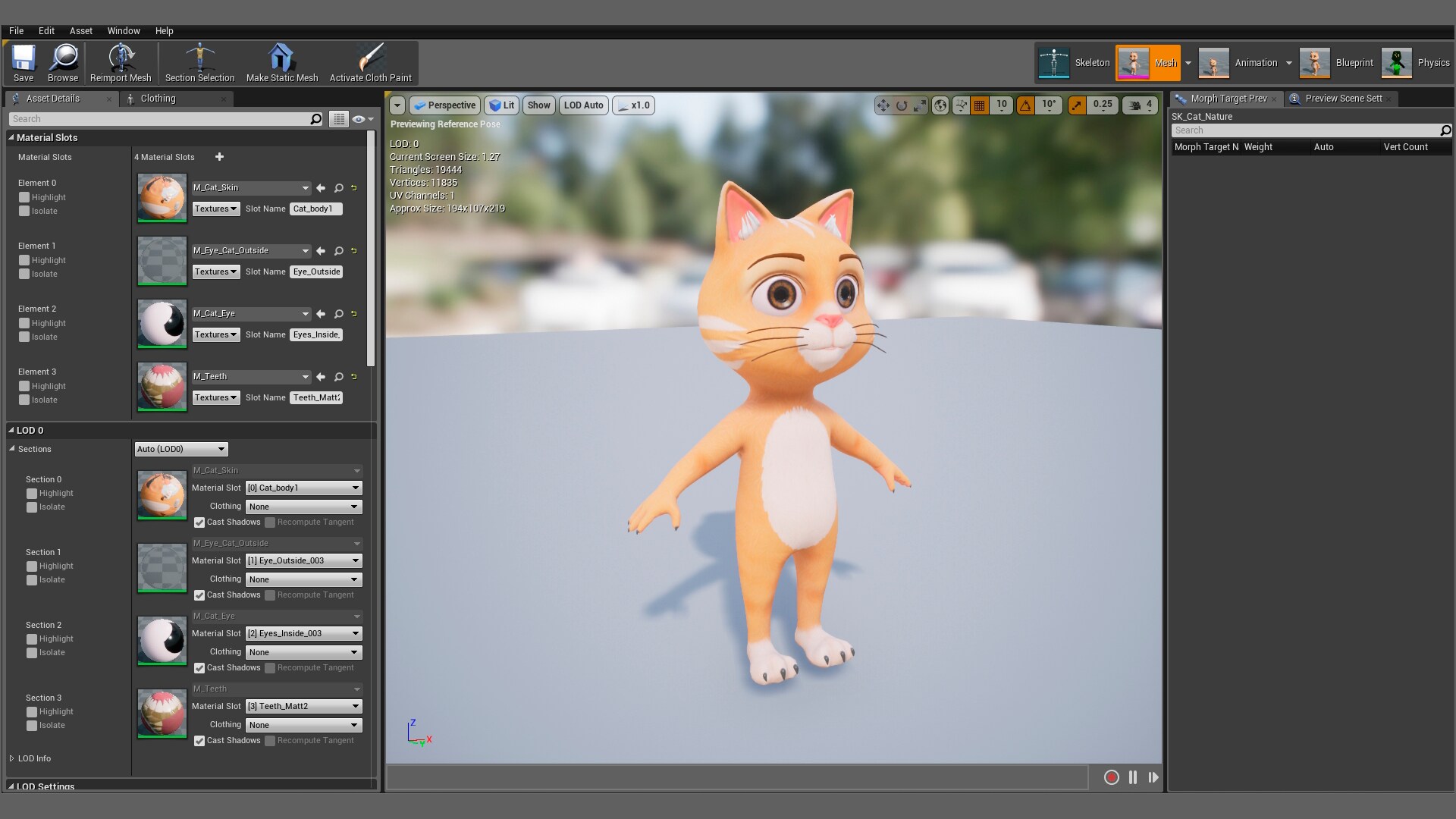Click the Save button
Screen dimensions: 1456x819
pyautogui.click(x=23, y=63)
